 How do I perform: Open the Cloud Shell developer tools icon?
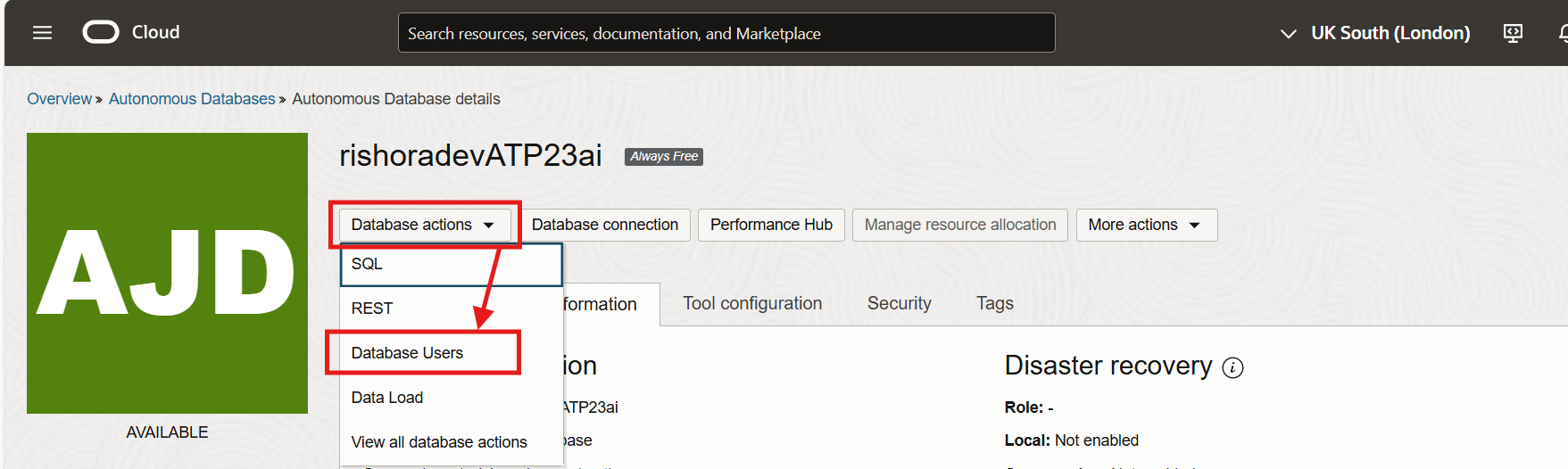[1513, 33]
